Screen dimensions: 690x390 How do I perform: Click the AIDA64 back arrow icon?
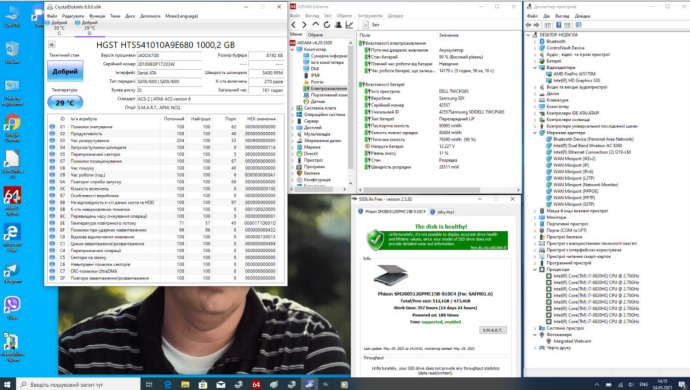point(294,25)
